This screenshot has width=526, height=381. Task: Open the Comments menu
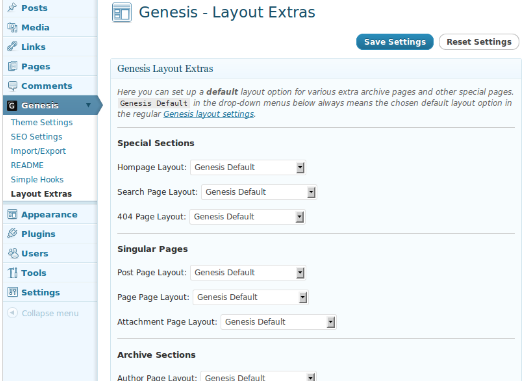point(47,86)
